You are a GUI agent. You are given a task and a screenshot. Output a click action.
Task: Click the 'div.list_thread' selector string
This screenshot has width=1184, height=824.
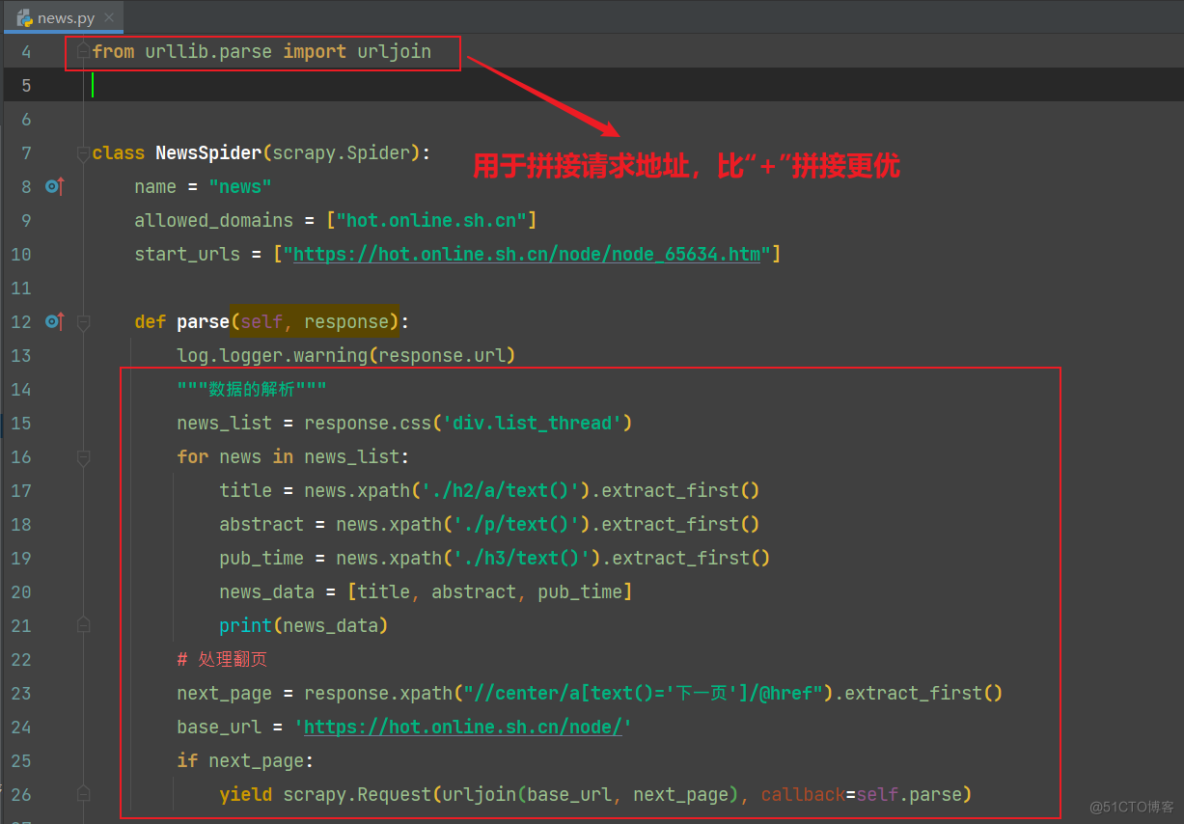[532, 423]
